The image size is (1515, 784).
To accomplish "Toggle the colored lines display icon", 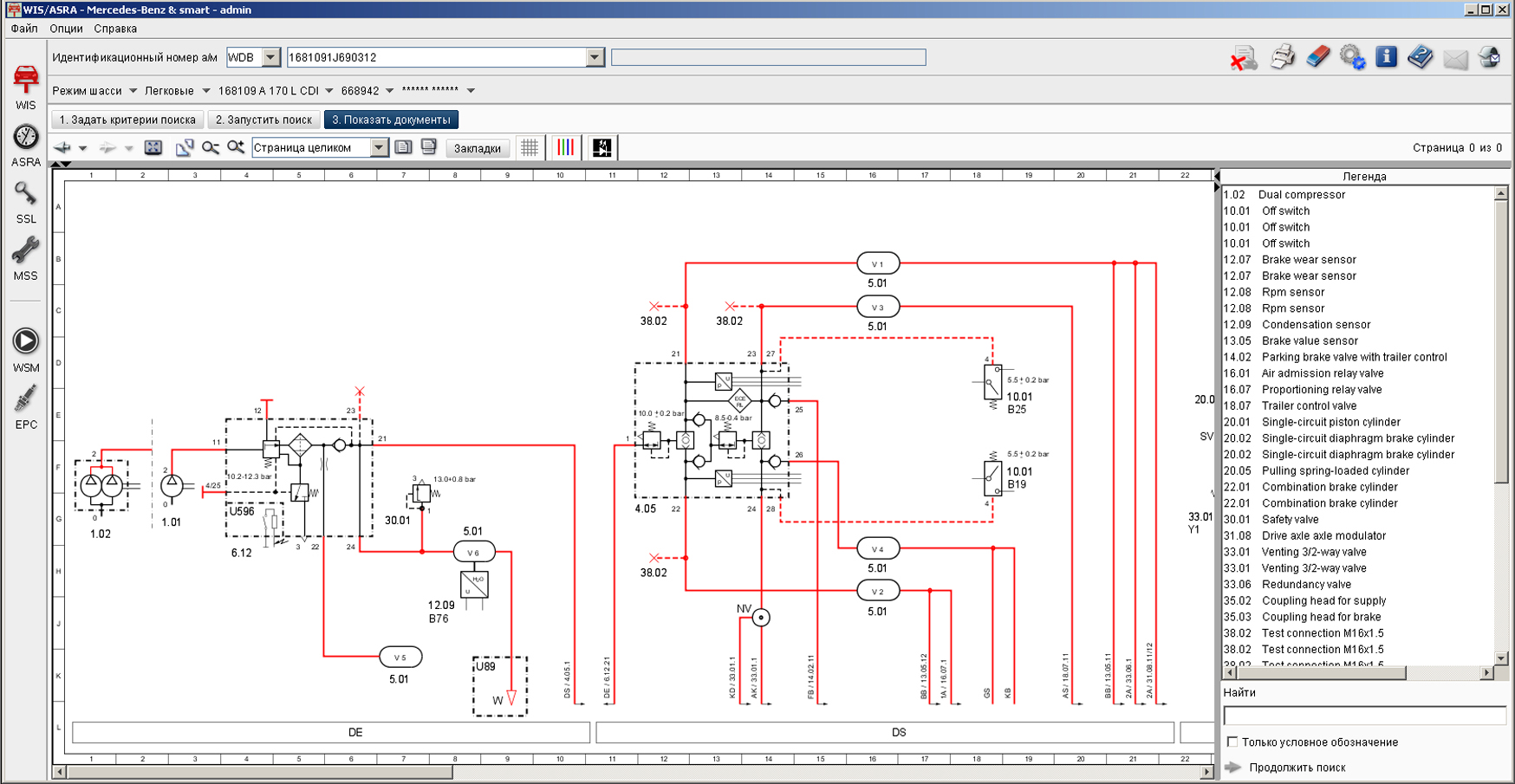I will pos(565,148).
